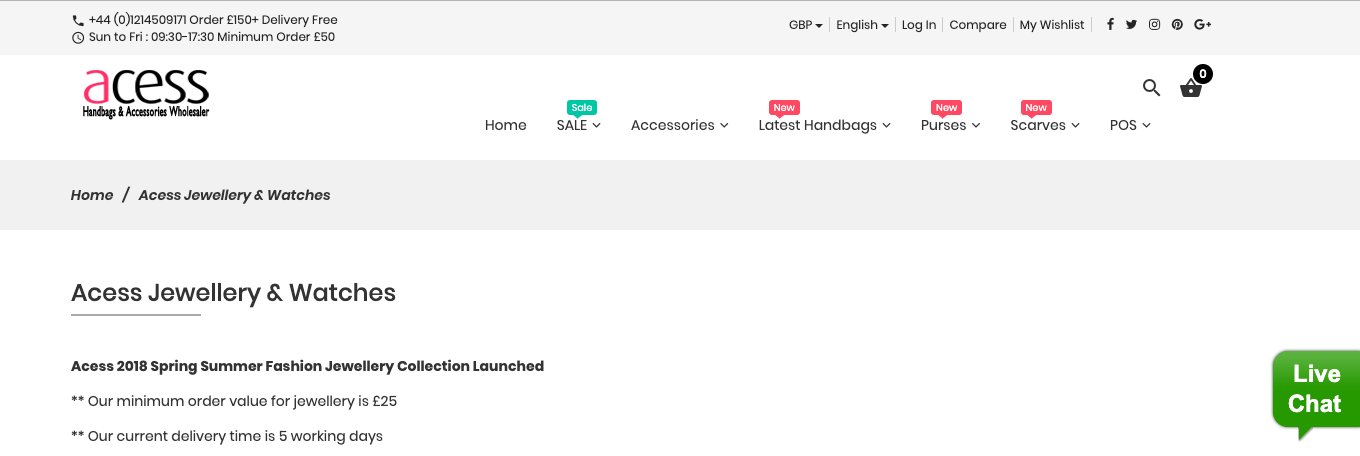Click the 2018 Spring Summer collection text
This screenshot has height=456, width=1360.
tap(307, 366)
